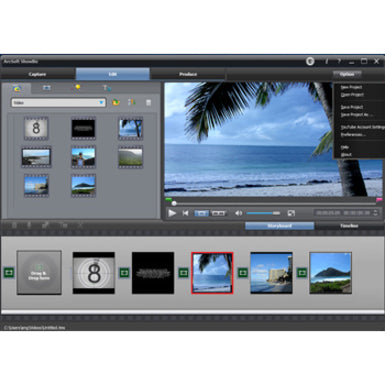Click the round icon in title bar
Viewport: 385px width, 385px height.
click(x=310, y=61)
